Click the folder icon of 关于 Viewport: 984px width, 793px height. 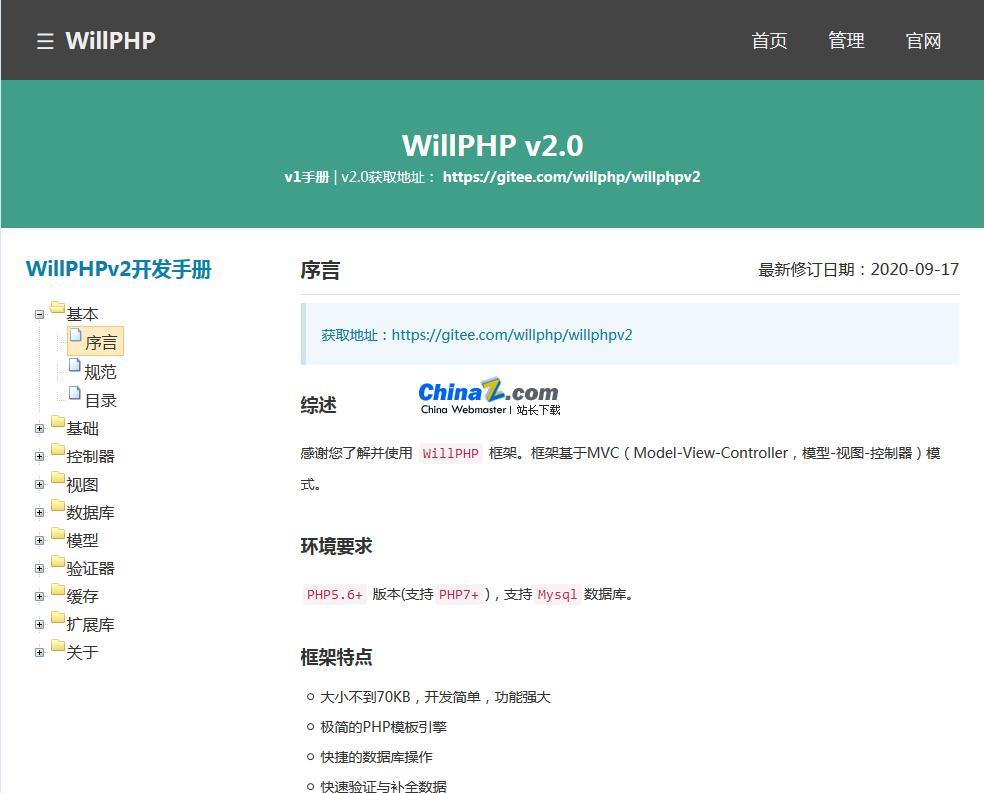[x=58, y=645]
